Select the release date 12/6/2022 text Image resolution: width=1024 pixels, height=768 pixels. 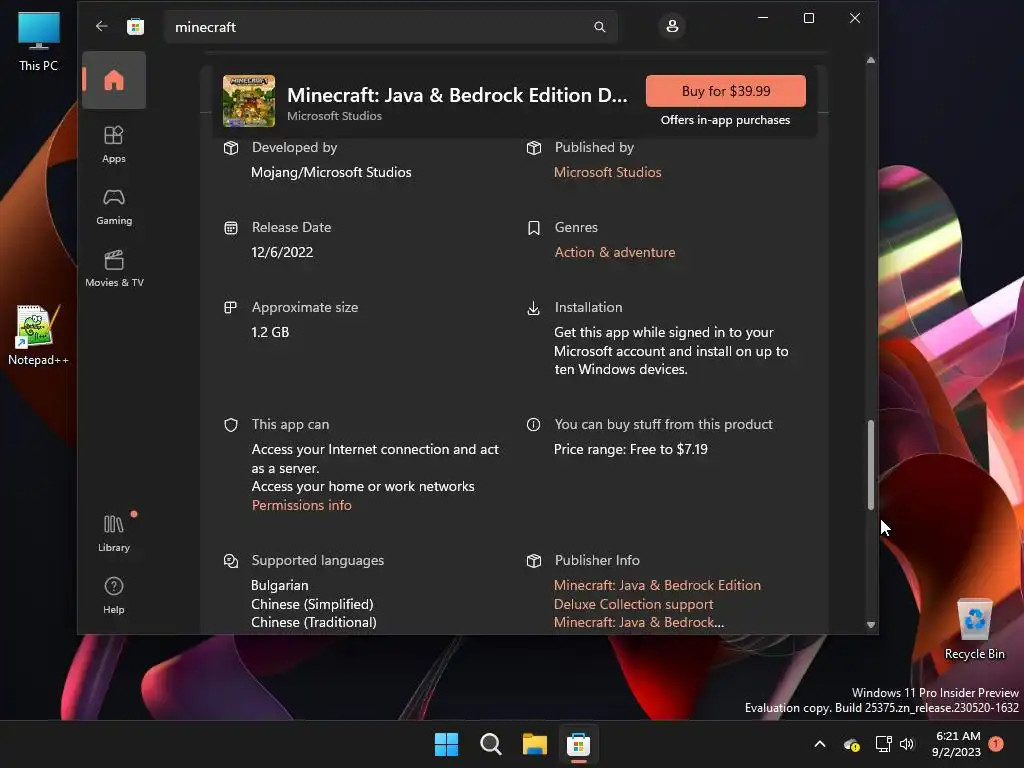[x=282, y=252]
